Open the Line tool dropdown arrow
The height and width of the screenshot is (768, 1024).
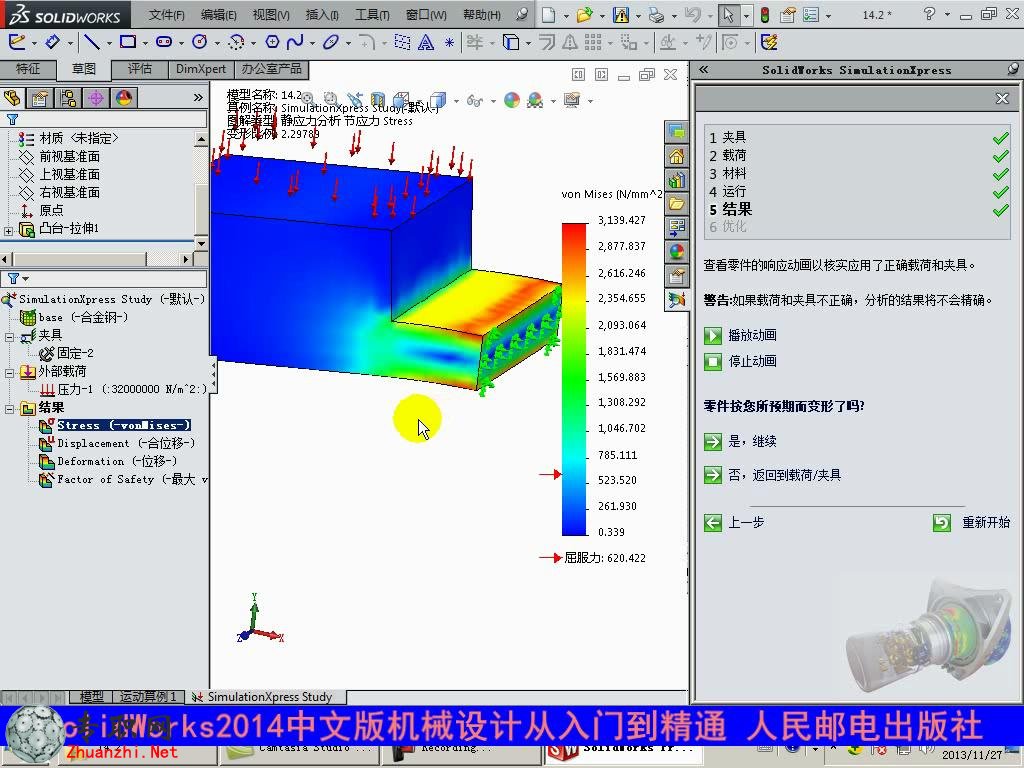point(109,44)
